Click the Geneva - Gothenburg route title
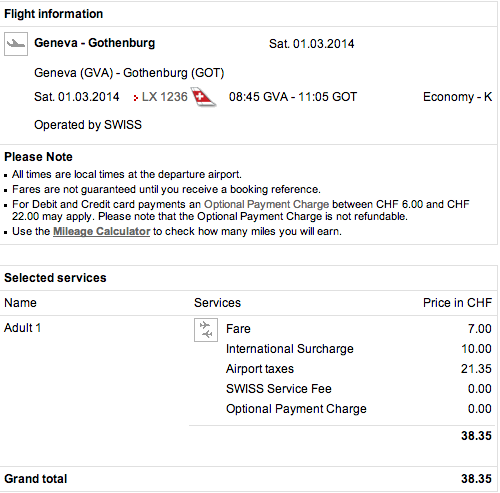This screenshot has width=500, height=493. coord(95,43)
